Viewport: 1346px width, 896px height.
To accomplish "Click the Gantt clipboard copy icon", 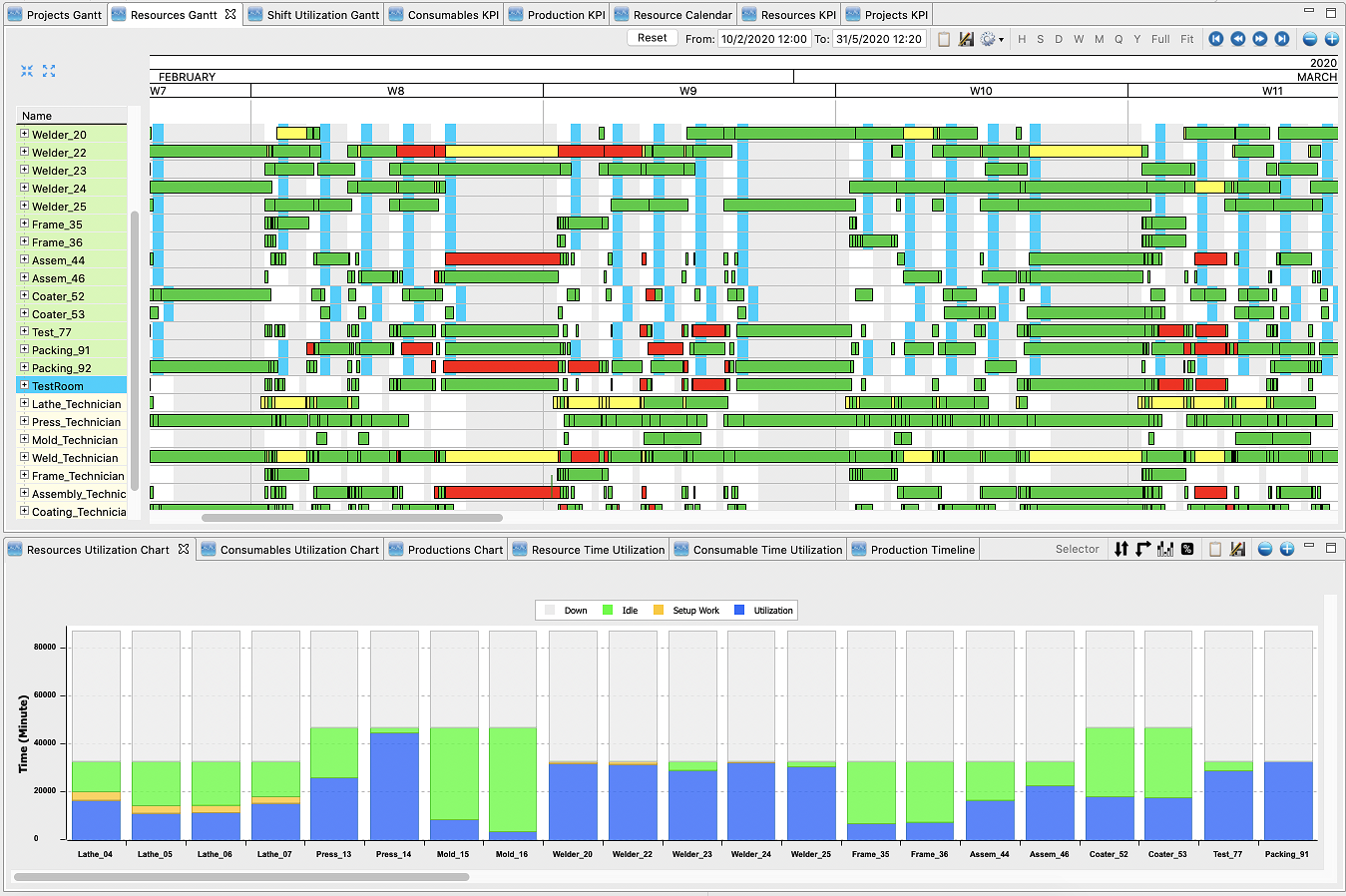I will (x=944, y=39).
